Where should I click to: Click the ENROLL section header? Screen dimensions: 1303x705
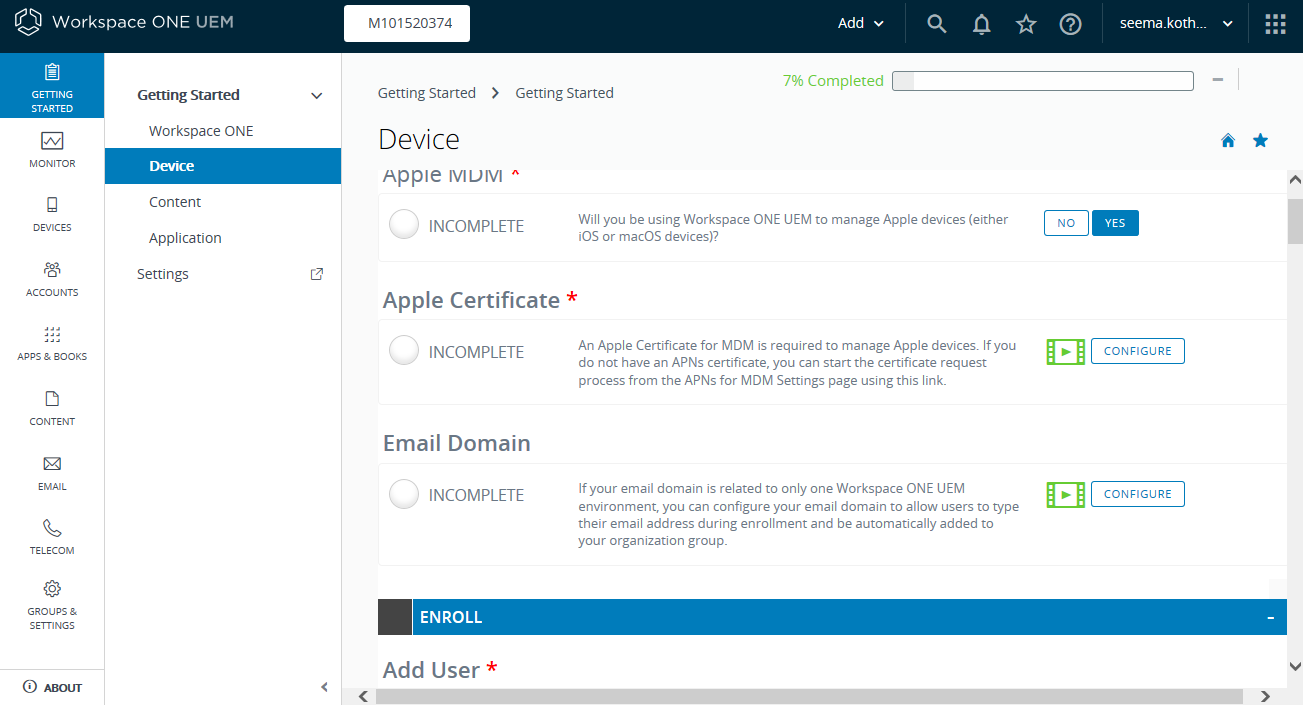832,617
